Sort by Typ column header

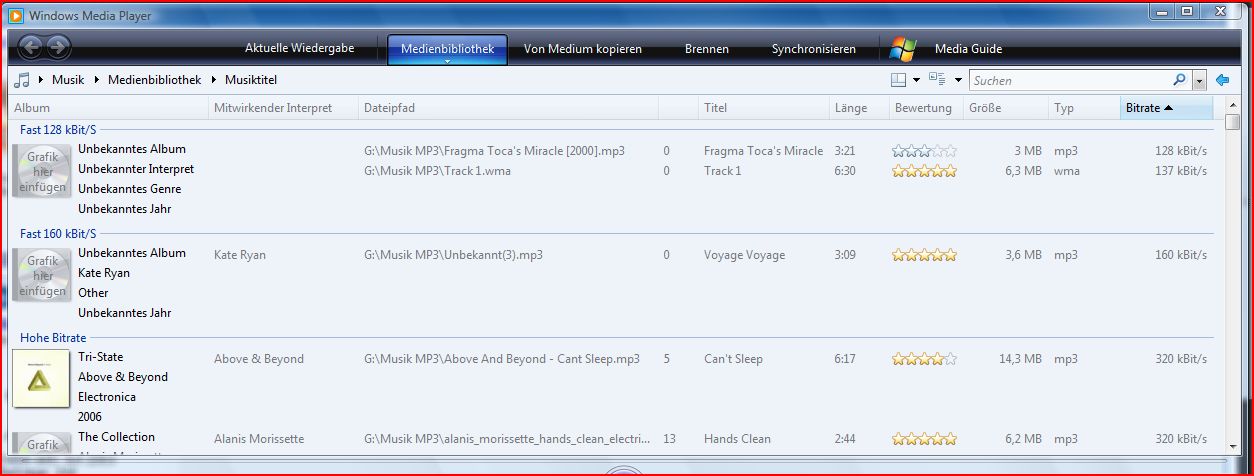point(1084,108)
